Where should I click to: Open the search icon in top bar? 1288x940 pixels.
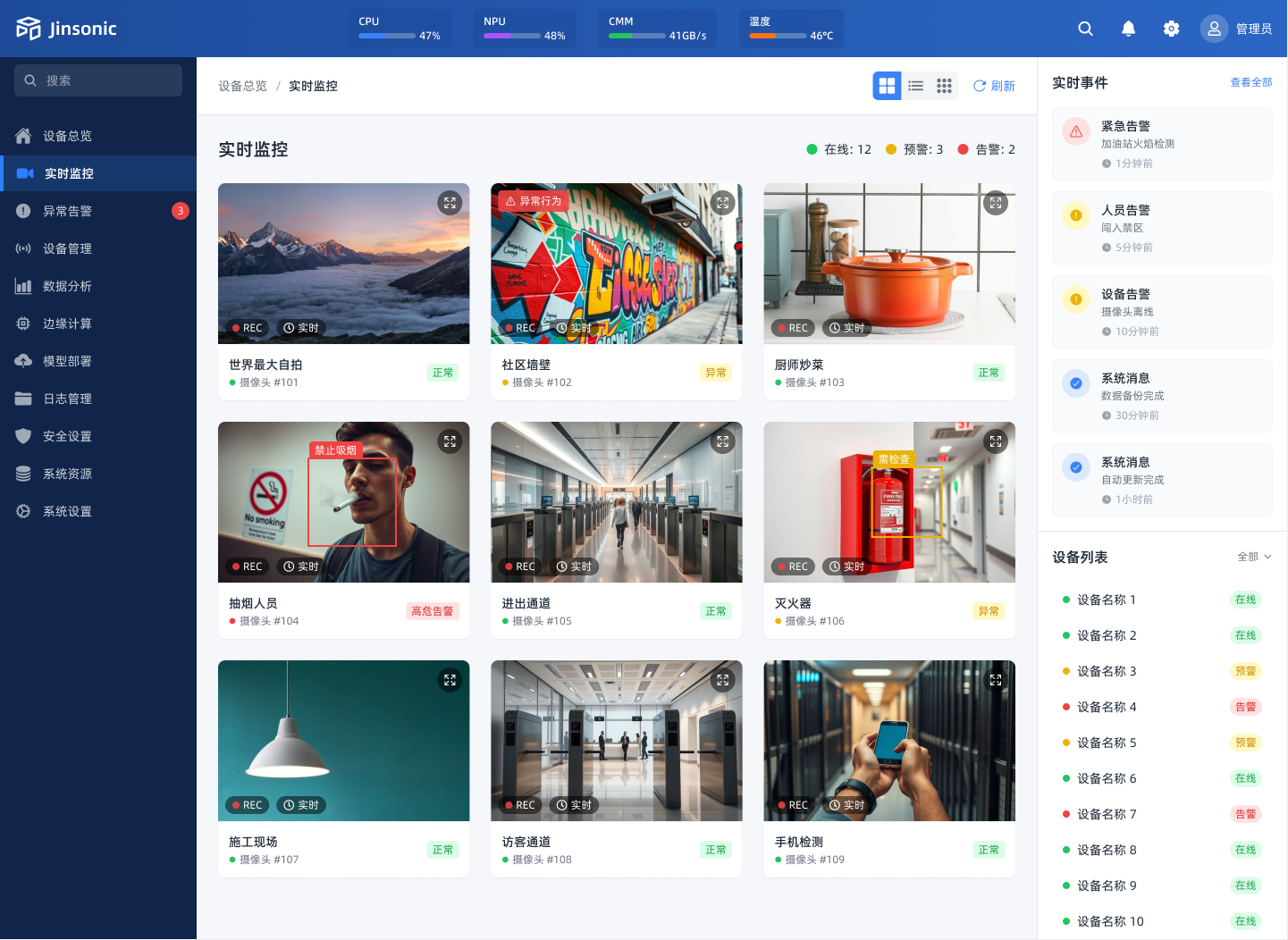click(1085, 29)
